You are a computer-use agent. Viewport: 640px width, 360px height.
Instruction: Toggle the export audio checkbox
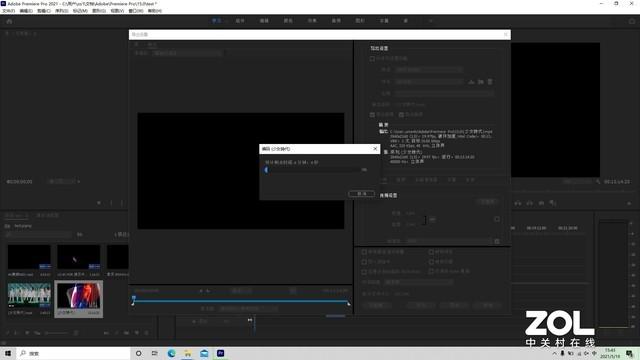coord(401,115)
